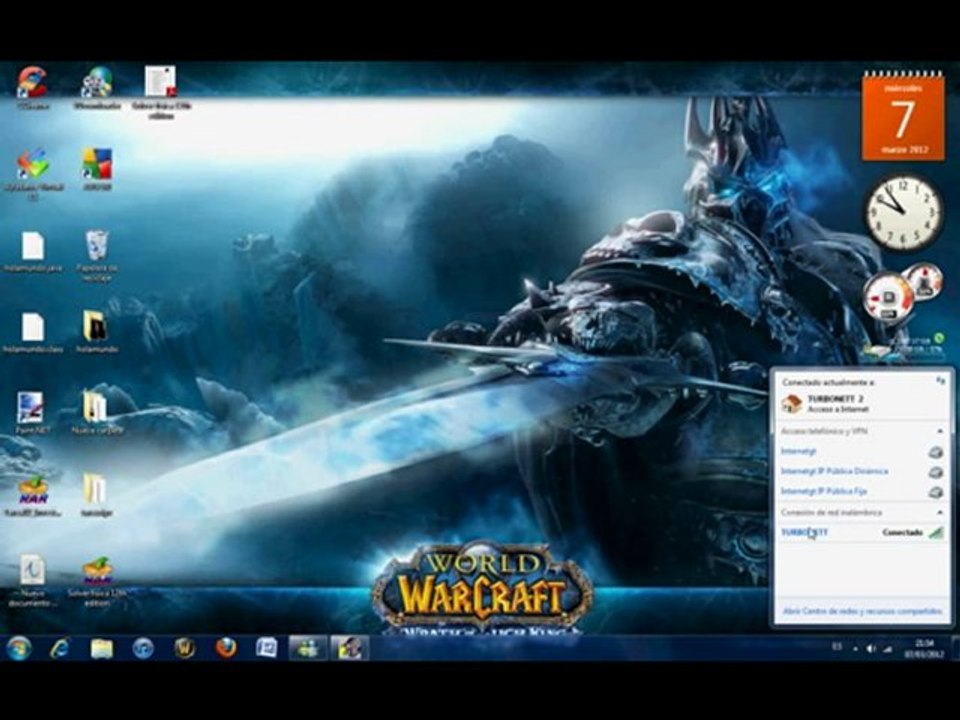960x720 pixels.
Task: Click the TURBONETT 2 house network icon
Action: click(792, 403)
